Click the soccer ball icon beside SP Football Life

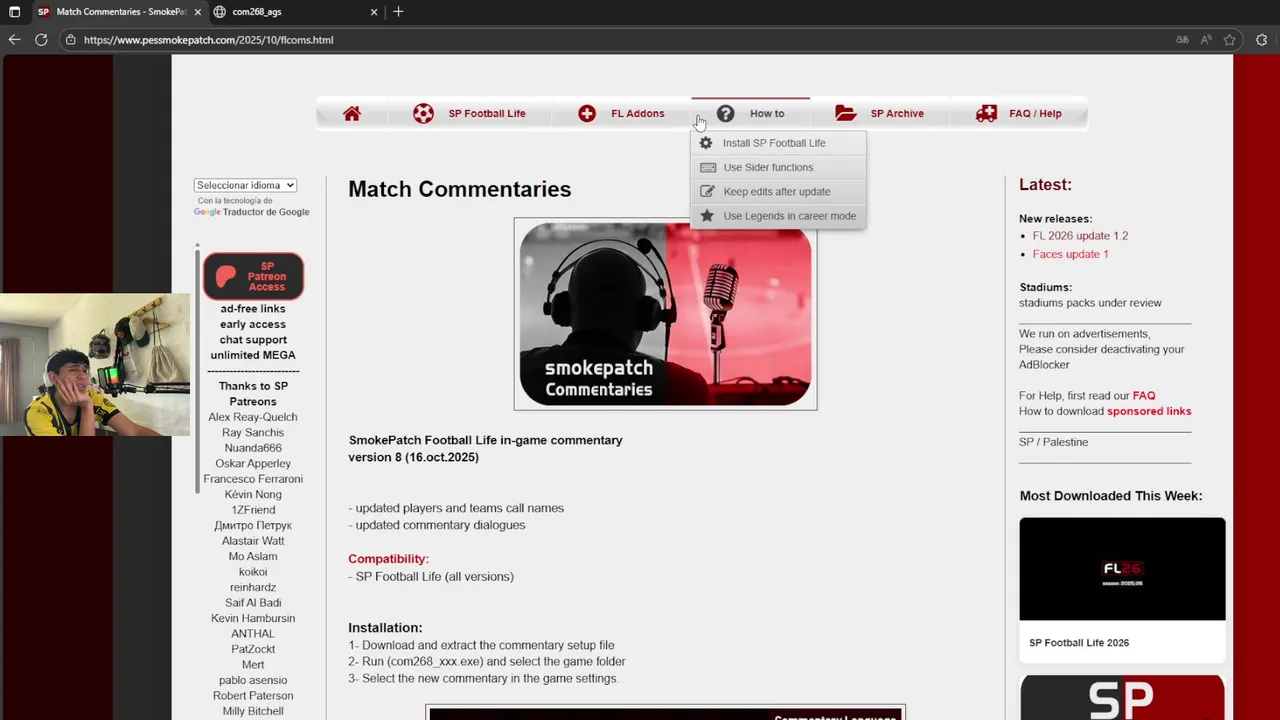(x=423, y=114)
